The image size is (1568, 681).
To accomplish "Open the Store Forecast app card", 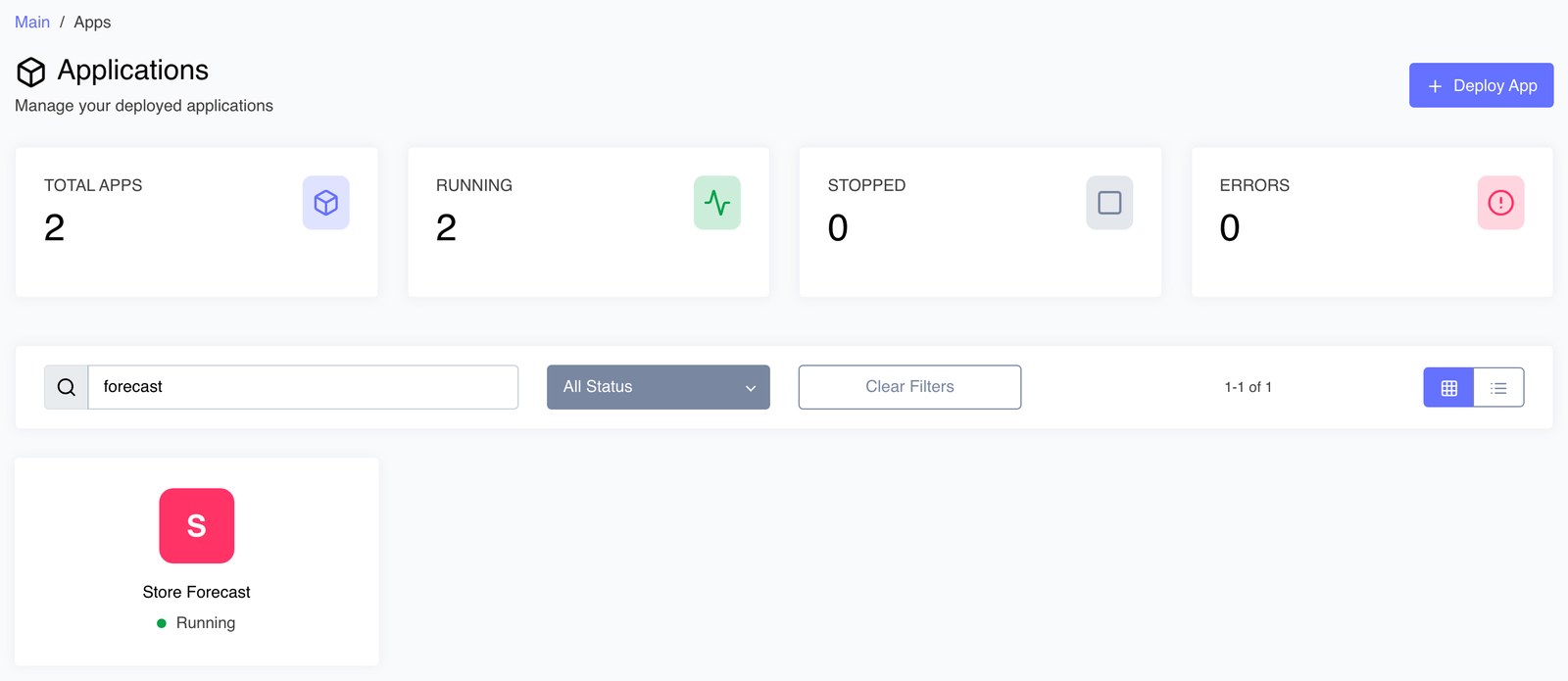I will 197,561.
